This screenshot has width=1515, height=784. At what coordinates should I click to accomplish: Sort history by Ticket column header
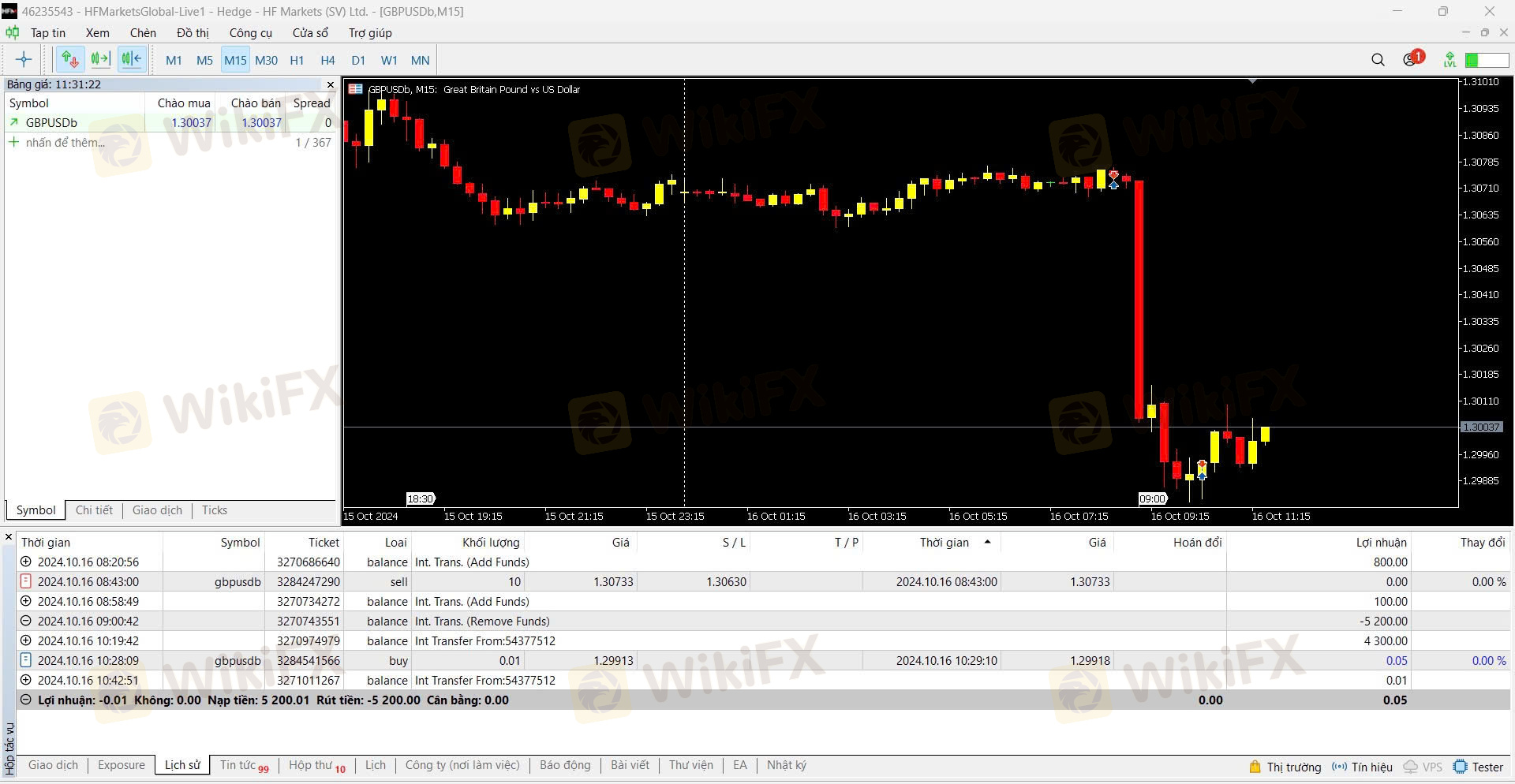[x=324, y=542]
